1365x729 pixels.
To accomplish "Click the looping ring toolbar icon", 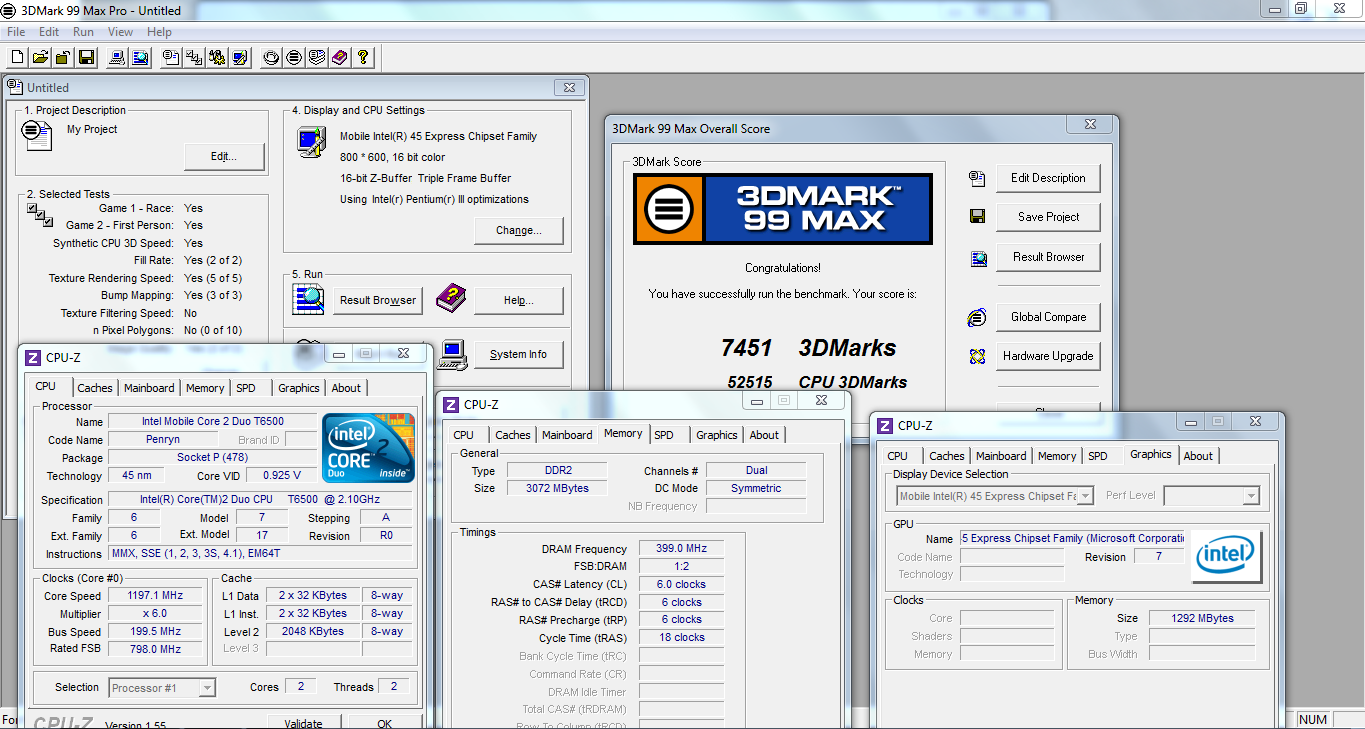I will 271,58.
